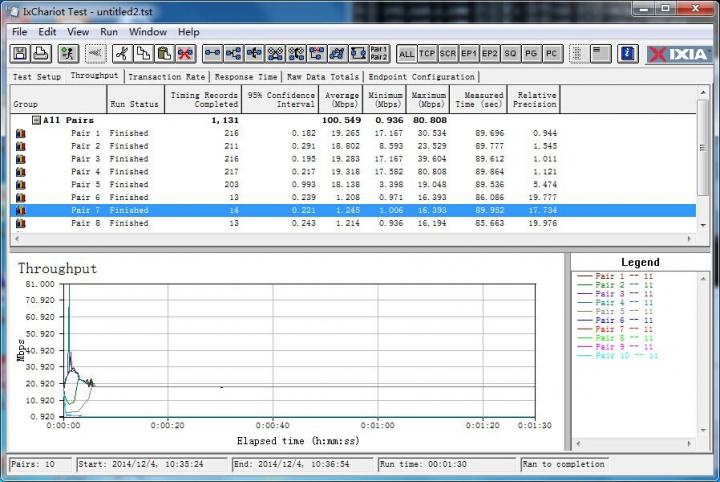Image resolution: width=720 pixels, height=482 pixels.
Task: Click the Pair1 Pair2 toolbar icon
Action: pos(379,54)
